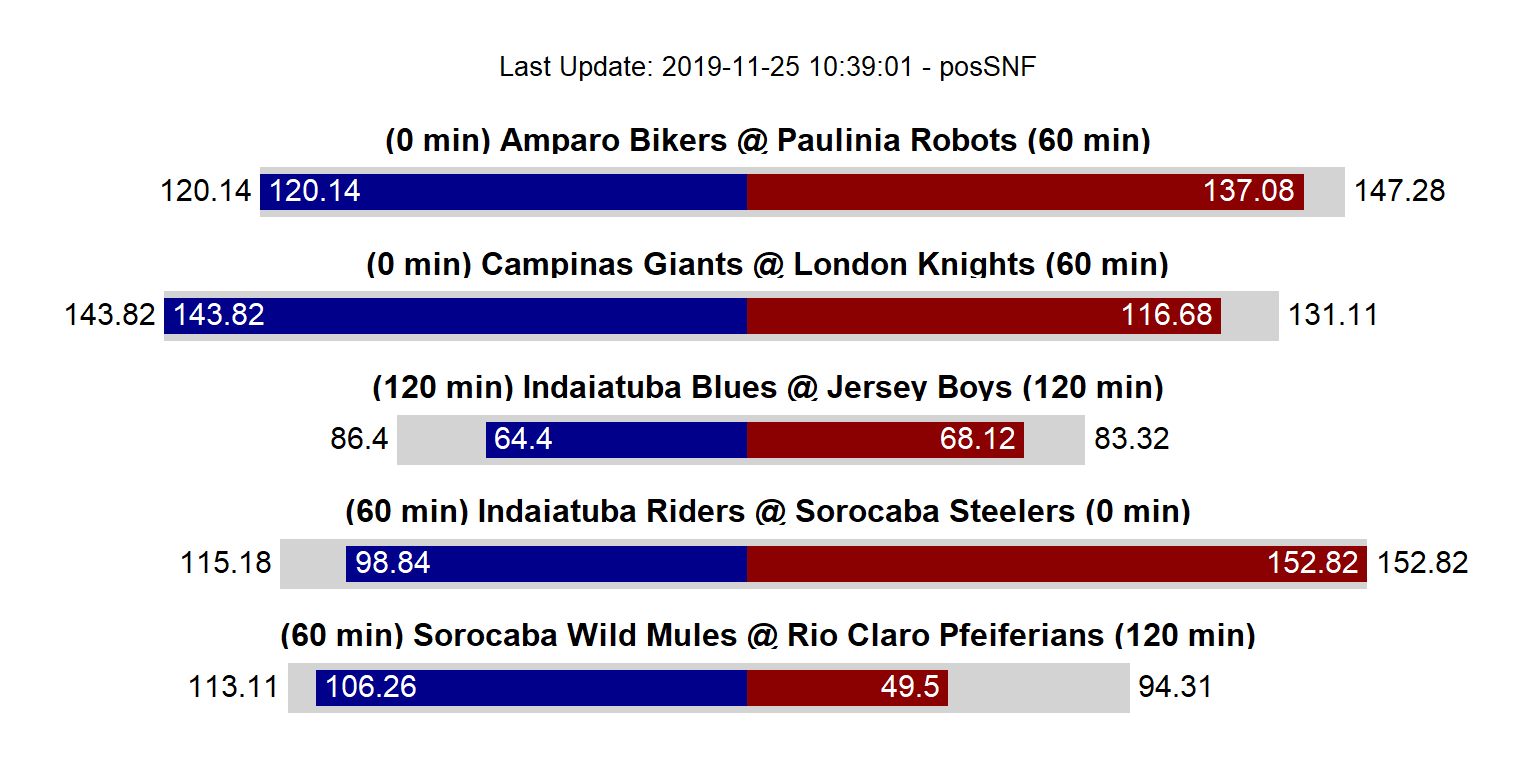Click the 131.11 projection label
This screenshot has width=1536, height=768.
[1332, 315]
